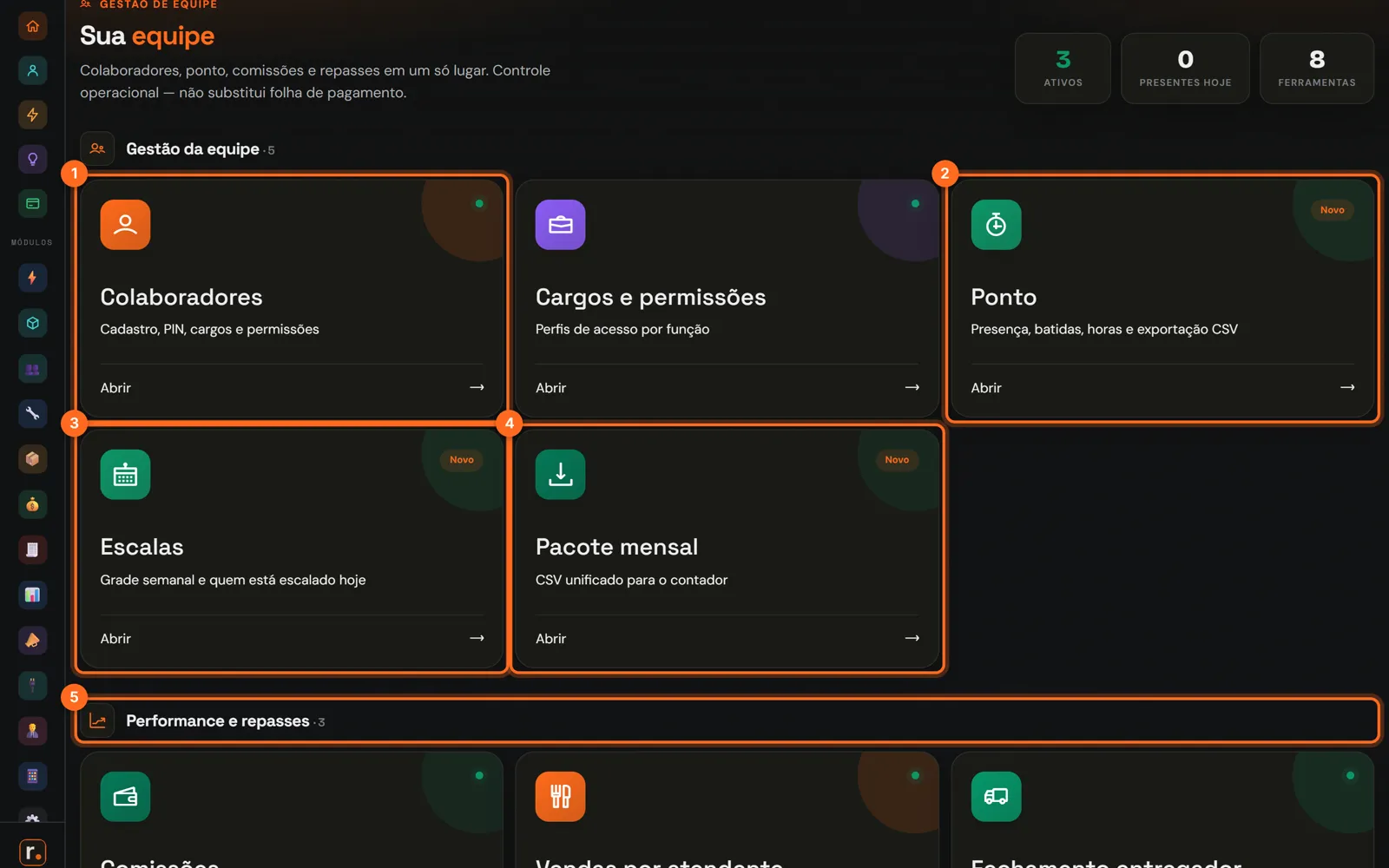Image resolution: width=1389 pixels, height=868 pixels.
Task: Click the outlined lightning icon above the lightbulb
Action: click(x=32, y=115)
